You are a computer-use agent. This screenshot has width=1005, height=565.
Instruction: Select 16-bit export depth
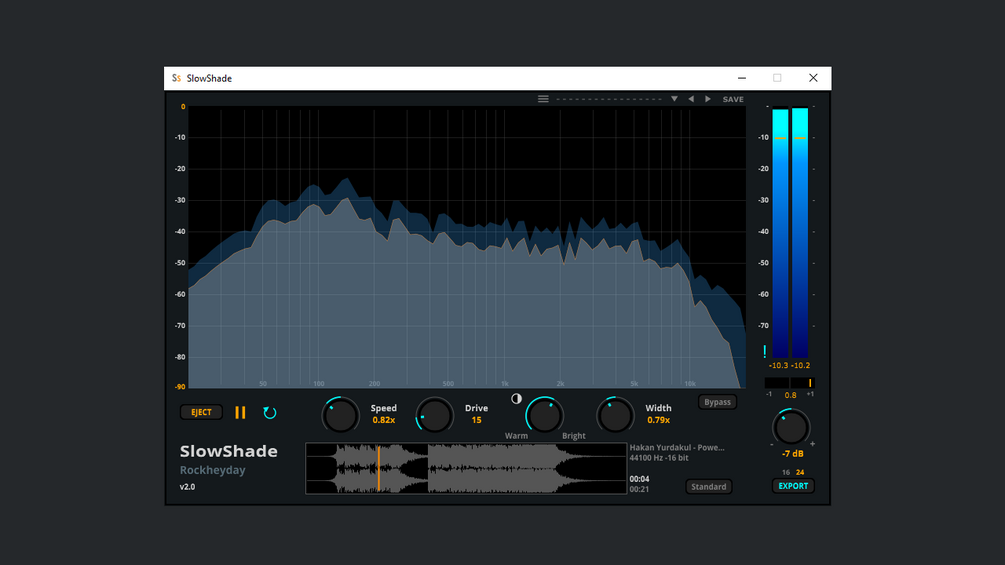[786, 472]
